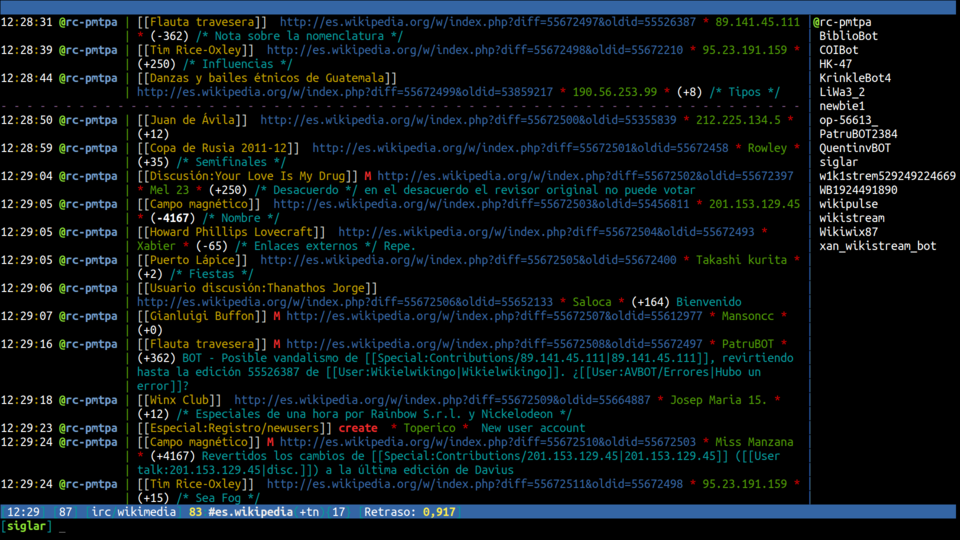The height and width of the screenshot is (540, 960).
Task: Click xan_wikistream_bot in the nick list
Action: click(877, 245)
